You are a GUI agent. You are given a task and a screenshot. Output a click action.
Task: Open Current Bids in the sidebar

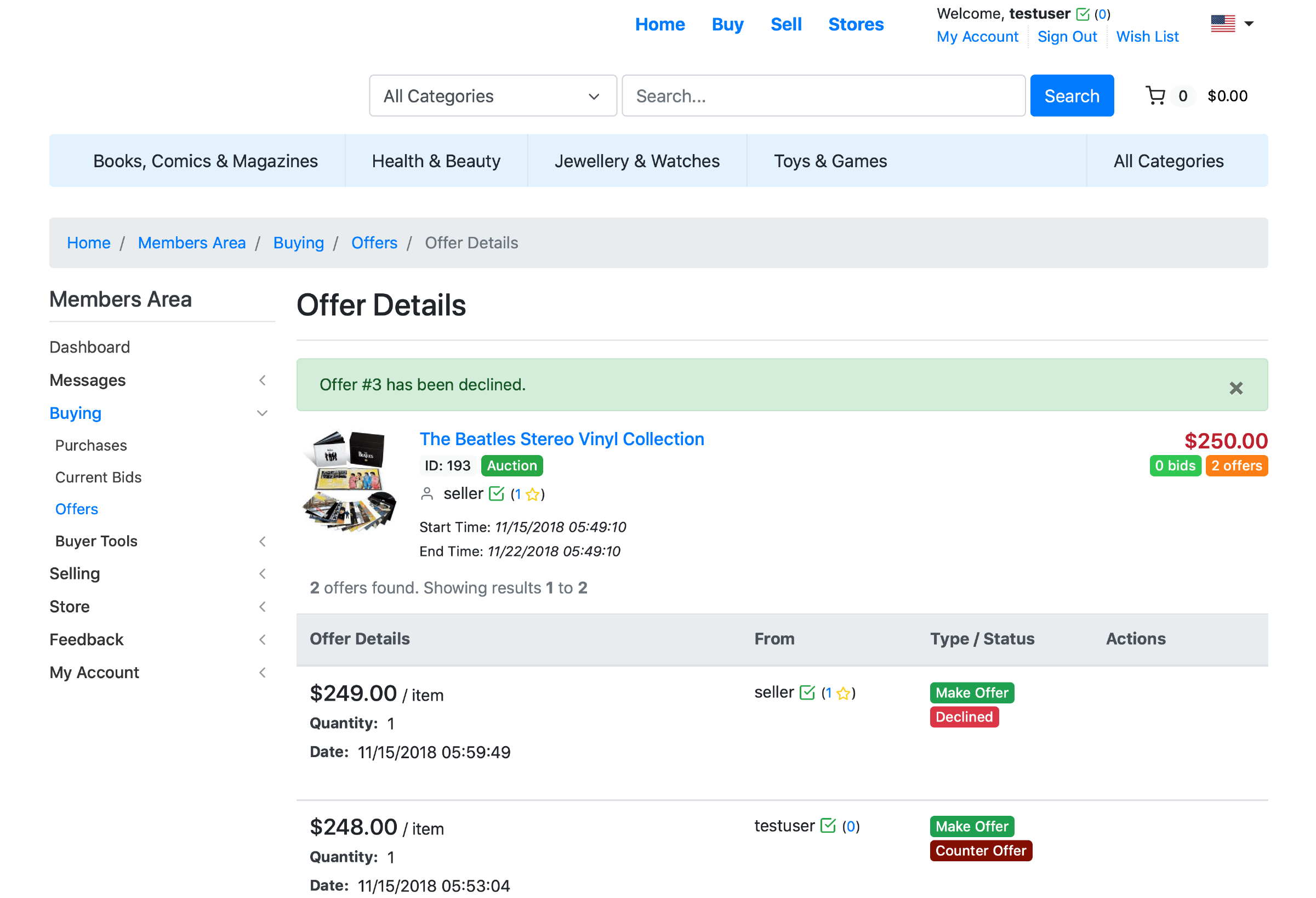point(99,477)
